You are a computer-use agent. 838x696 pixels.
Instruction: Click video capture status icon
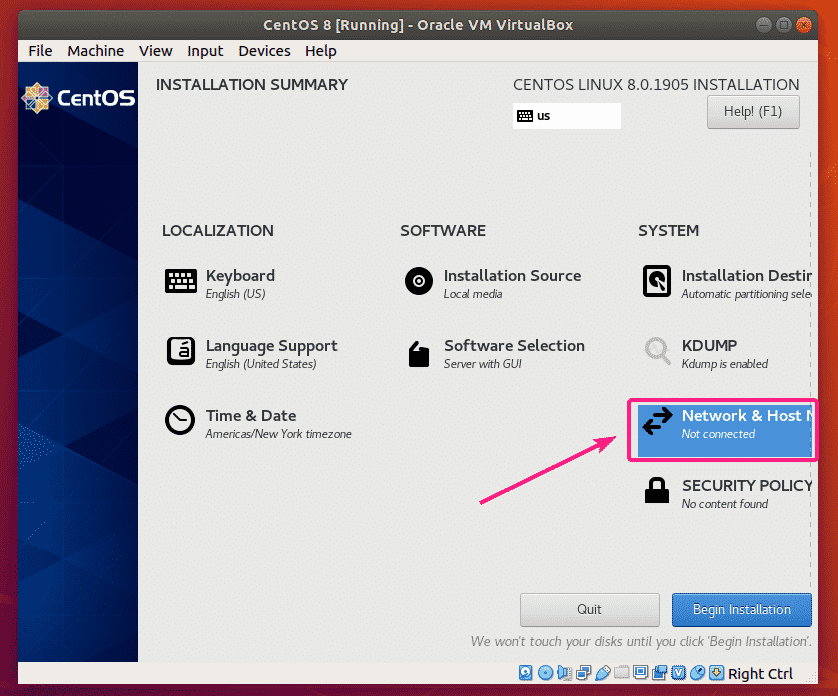[659, 672]
